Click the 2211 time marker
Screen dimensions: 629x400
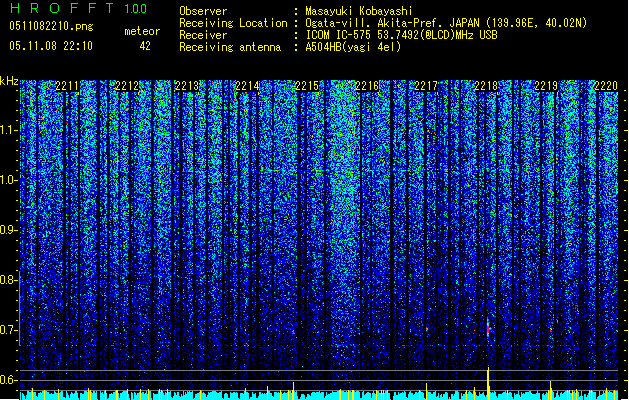pyautogui.click(x=67, y=86)
